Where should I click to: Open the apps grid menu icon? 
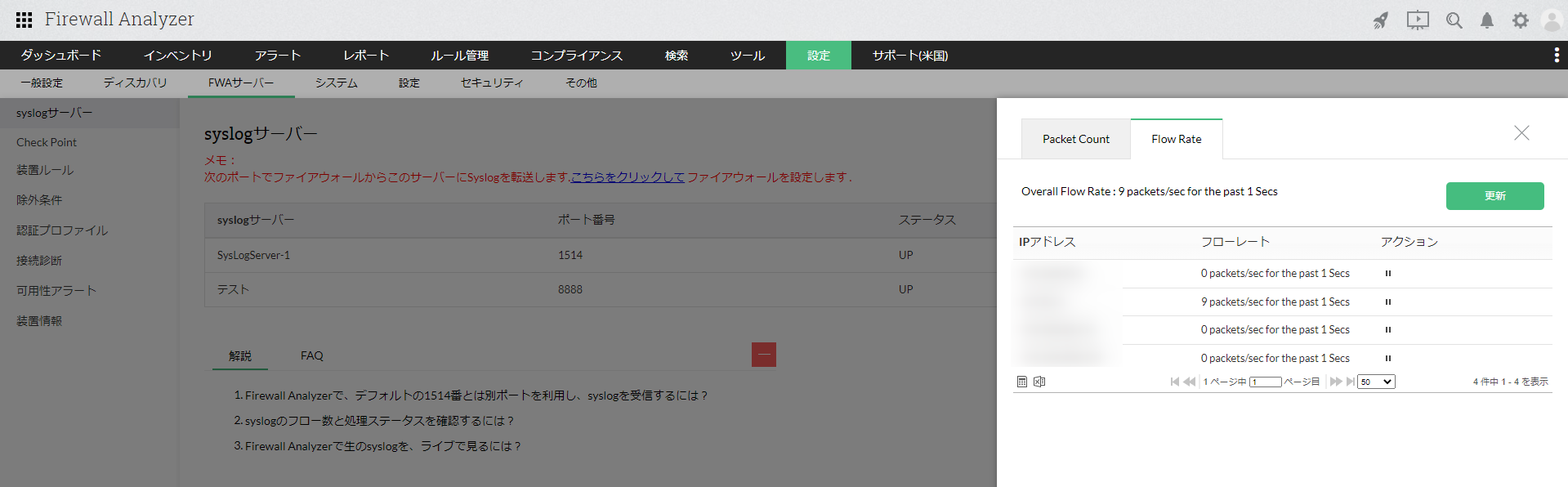(24, 20)
